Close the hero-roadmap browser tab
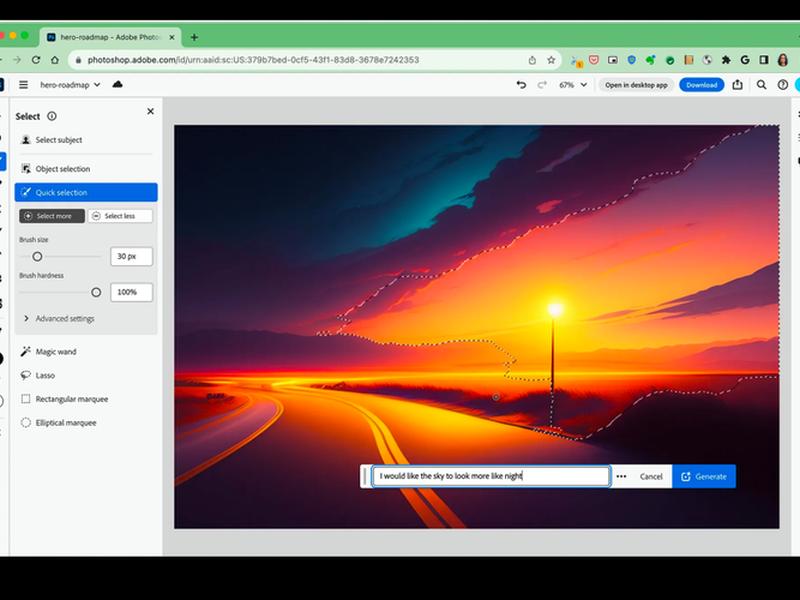Screen dimensions: 800x600 (172, 37)
